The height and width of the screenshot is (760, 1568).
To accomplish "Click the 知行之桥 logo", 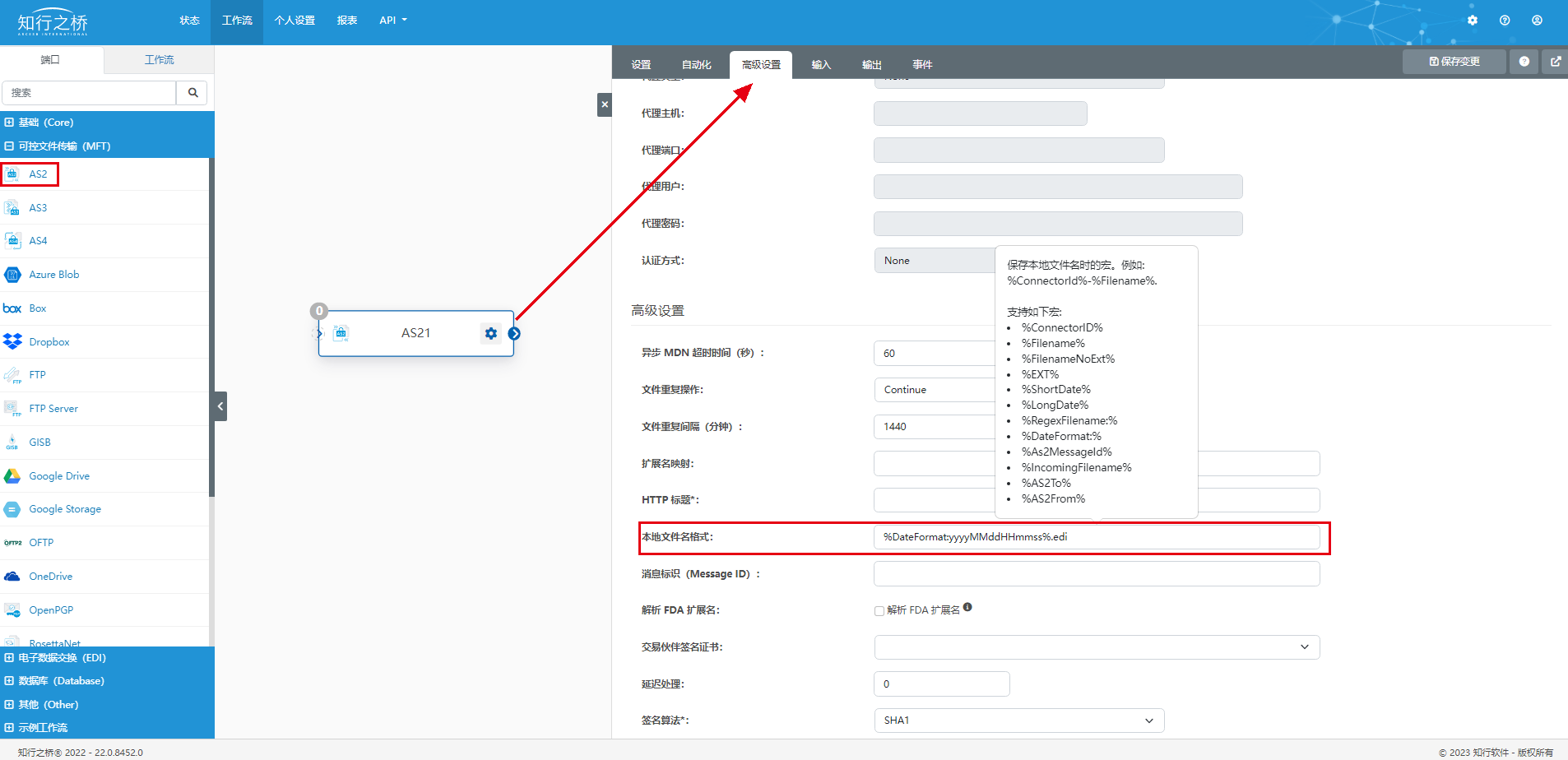I will click(x=53, y=23).
